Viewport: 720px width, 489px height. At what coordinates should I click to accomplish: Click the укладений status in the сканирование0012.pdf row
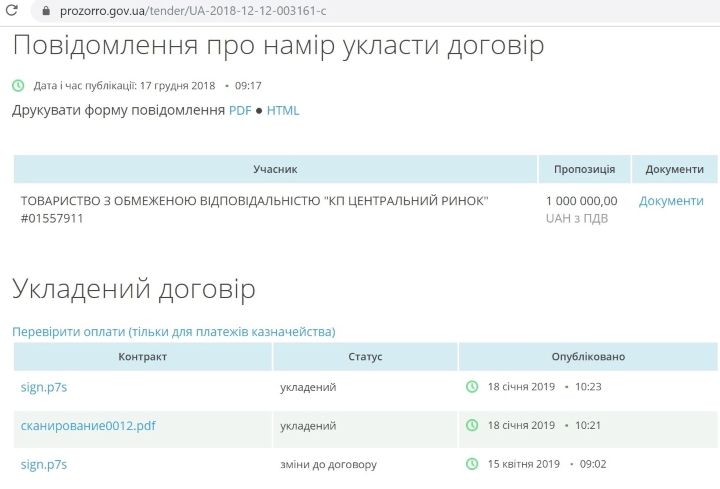coord(308,426)
